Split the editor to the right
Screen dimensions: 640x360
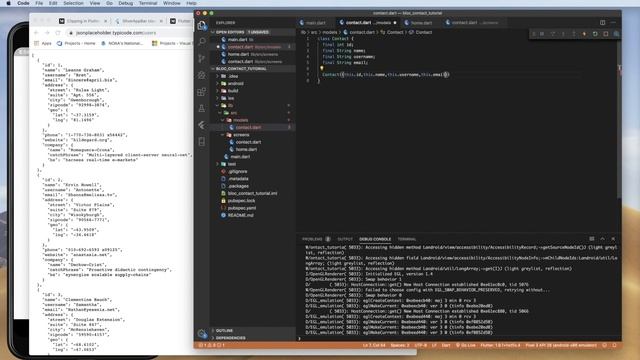pyautogui.click(x=602, y=23)
